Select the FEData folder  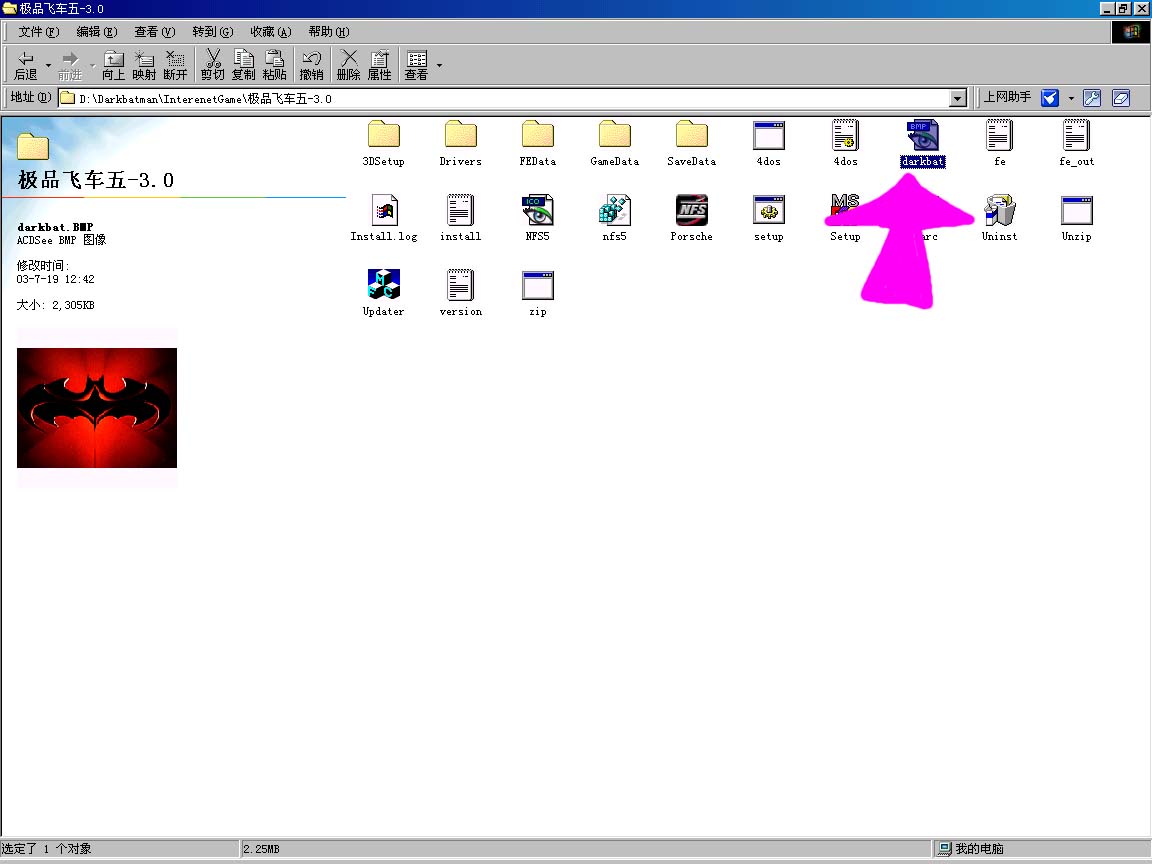(x=538, y=143)
